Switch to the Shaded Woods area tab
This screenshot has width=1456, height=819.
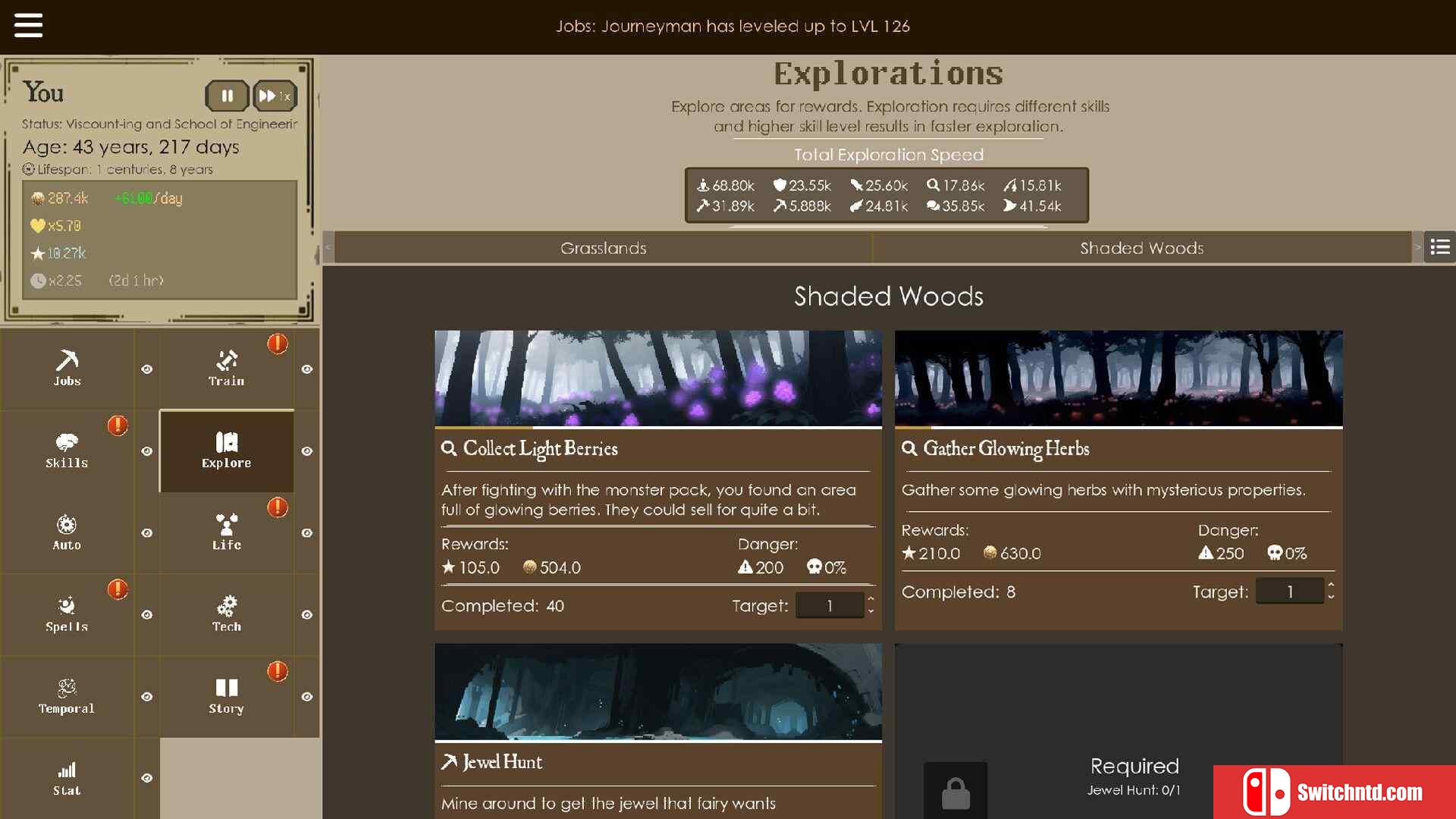[x=1141, y=248]
